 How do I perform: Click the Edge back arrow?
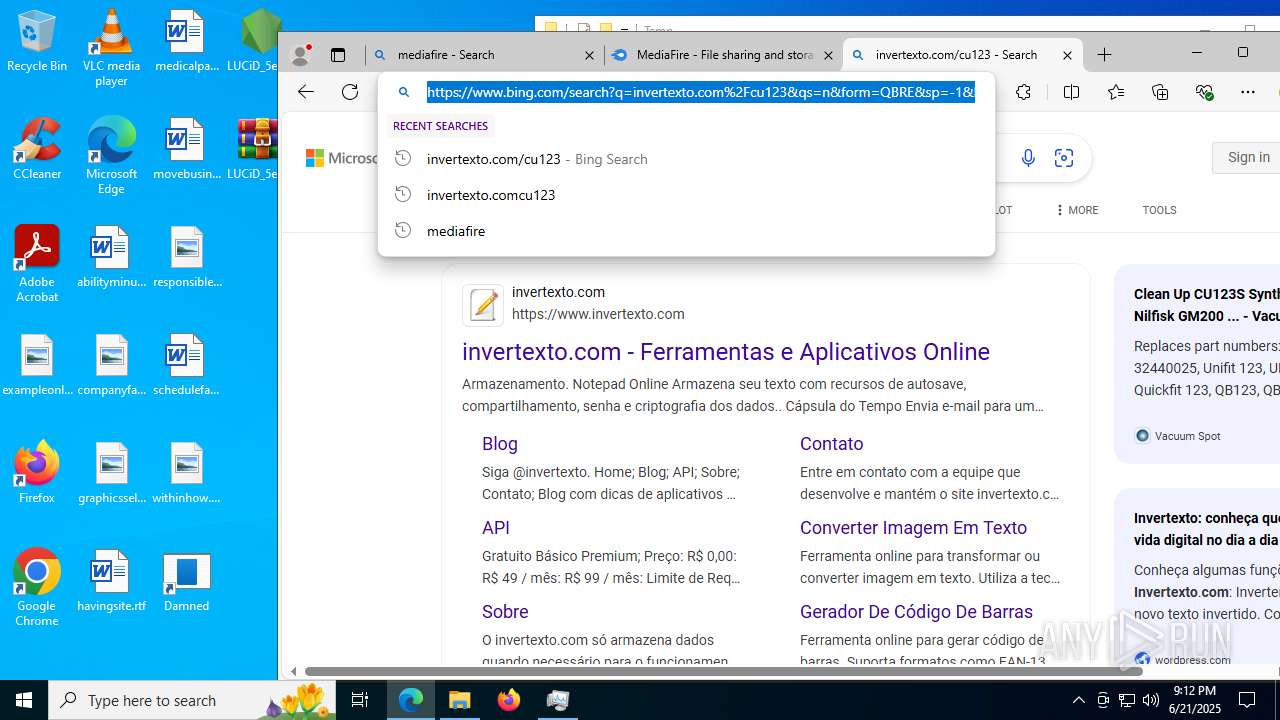[x=306, y=92]
